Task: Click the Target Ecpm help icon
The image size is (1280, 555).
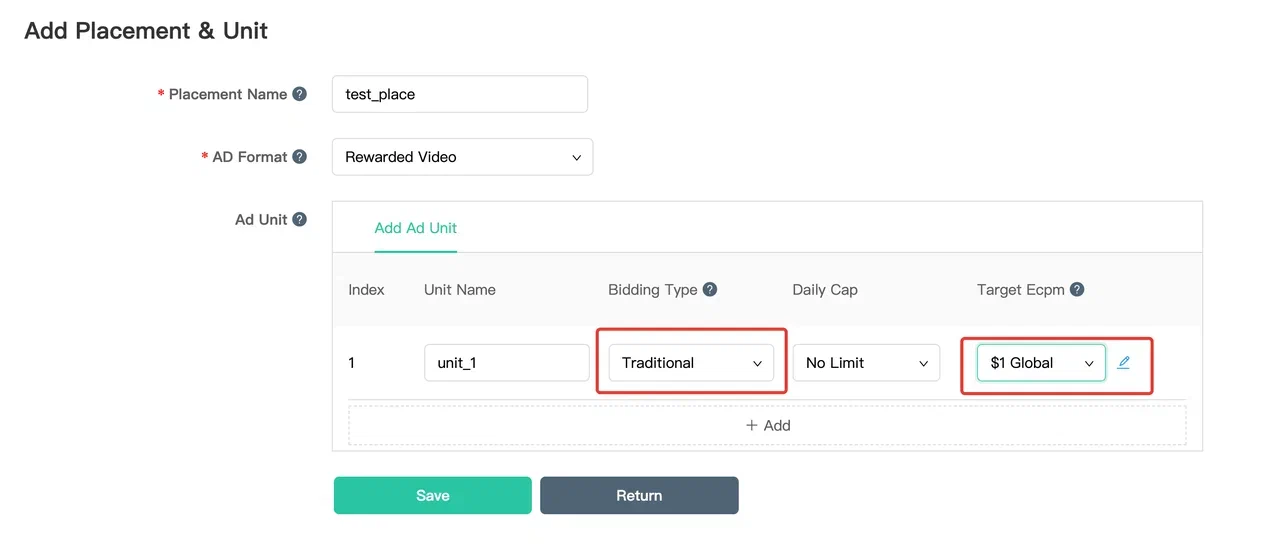Action: click(x=1077, y=290)
